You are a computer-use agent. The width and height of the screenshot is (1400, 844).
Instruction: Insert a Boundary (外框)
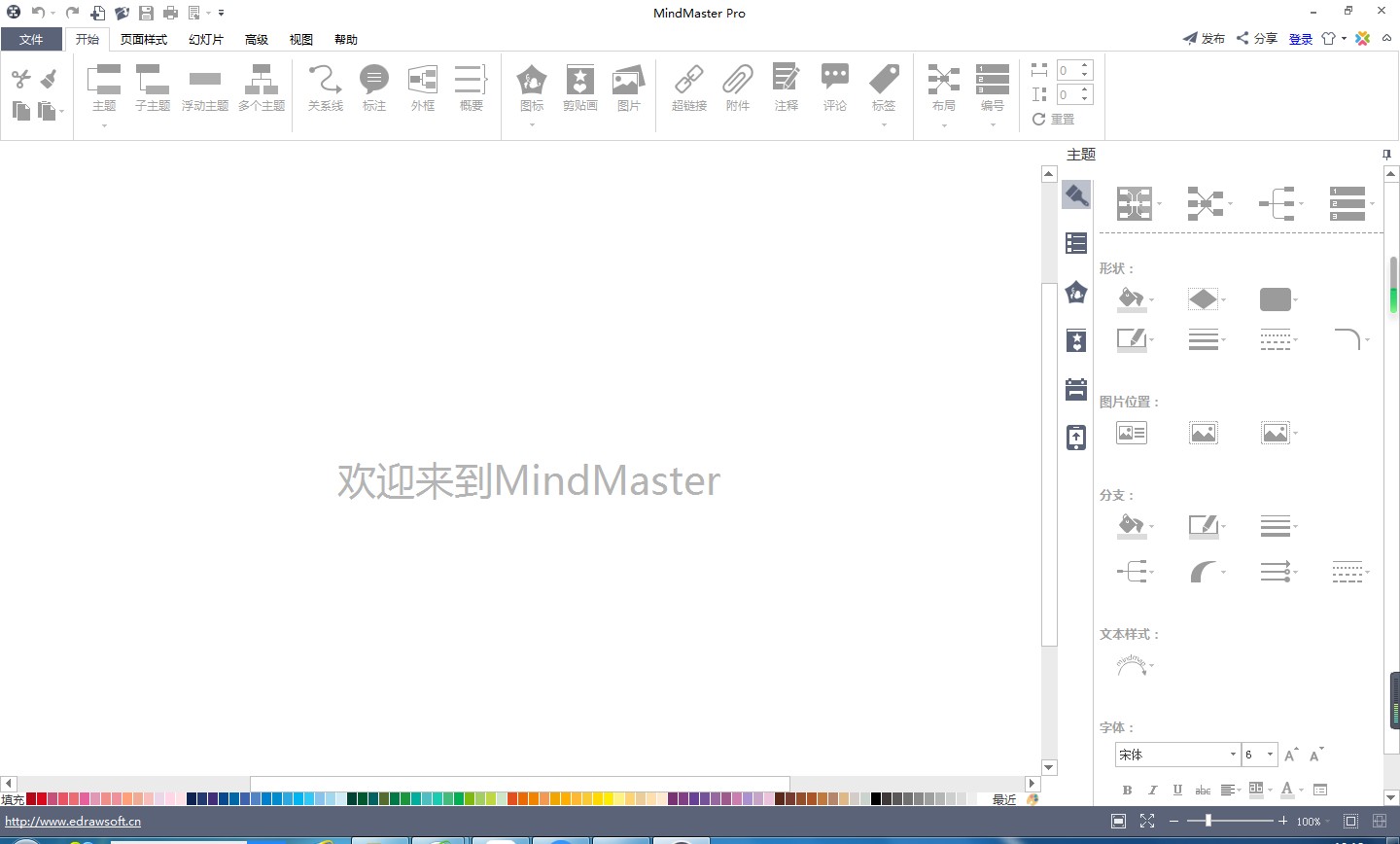[x=423, y=88]
